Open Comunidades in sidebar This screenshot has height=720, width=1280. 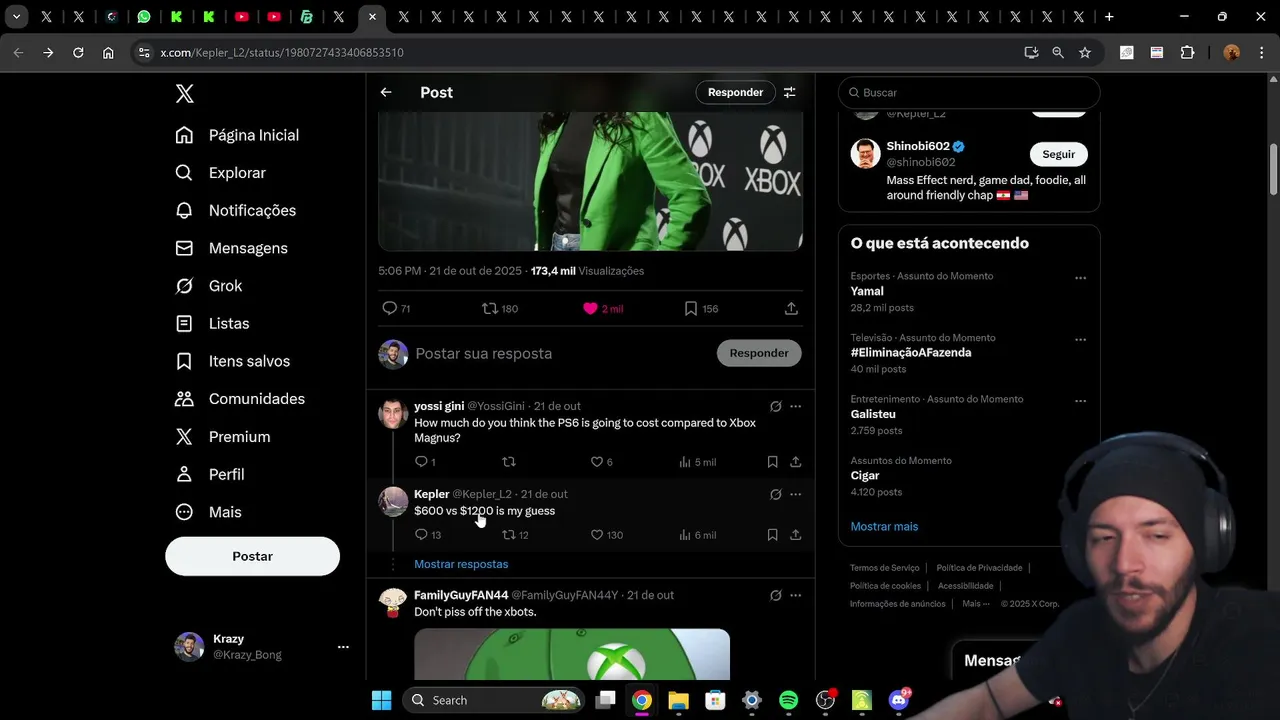pos(240,399)
